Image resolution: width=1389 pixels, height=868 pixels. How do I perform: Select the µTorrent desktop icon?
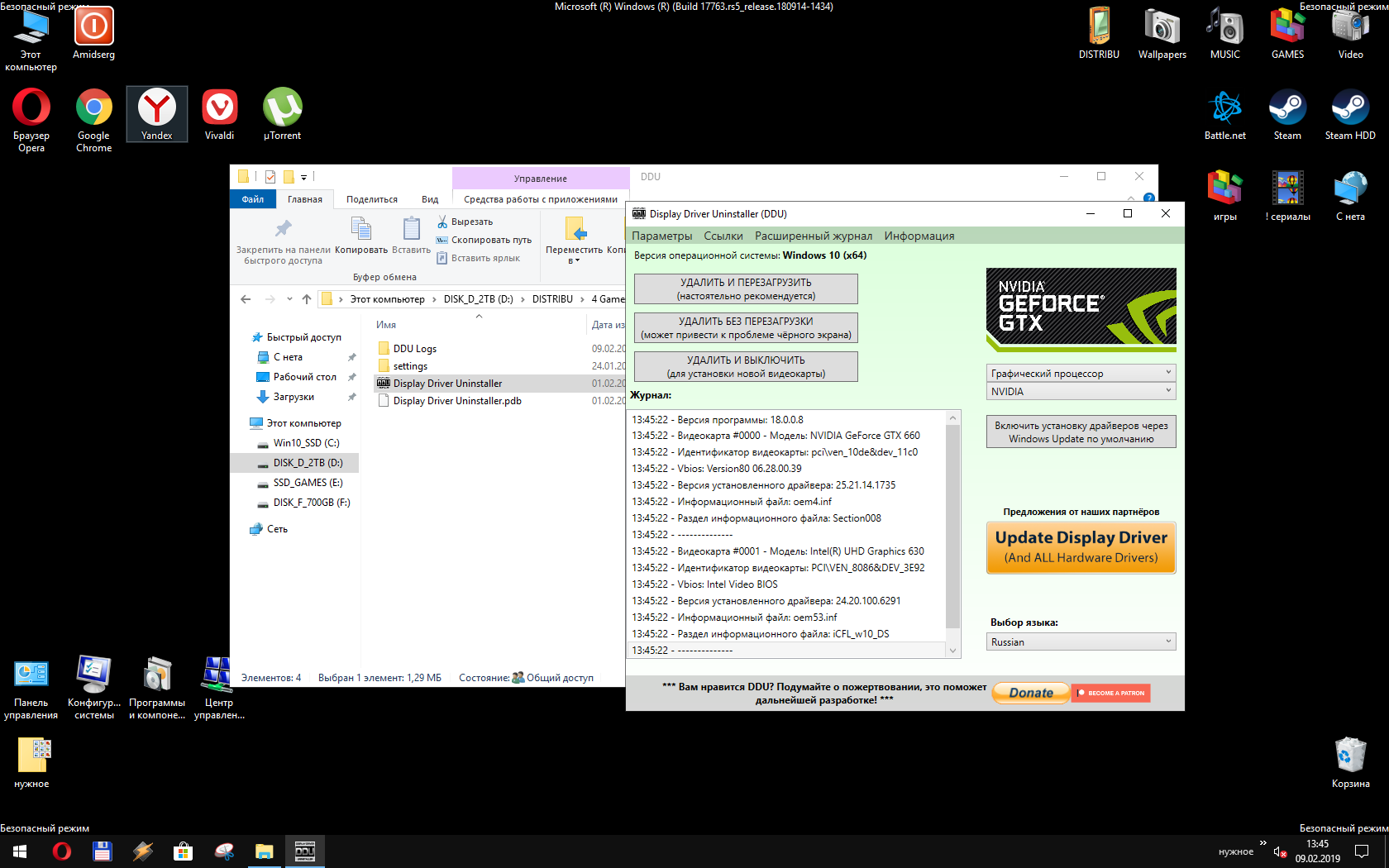point(283,114)
